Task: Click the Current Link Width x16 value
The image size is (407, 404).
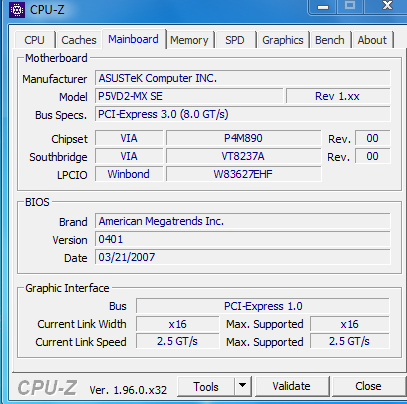Action: pos(178,324)
